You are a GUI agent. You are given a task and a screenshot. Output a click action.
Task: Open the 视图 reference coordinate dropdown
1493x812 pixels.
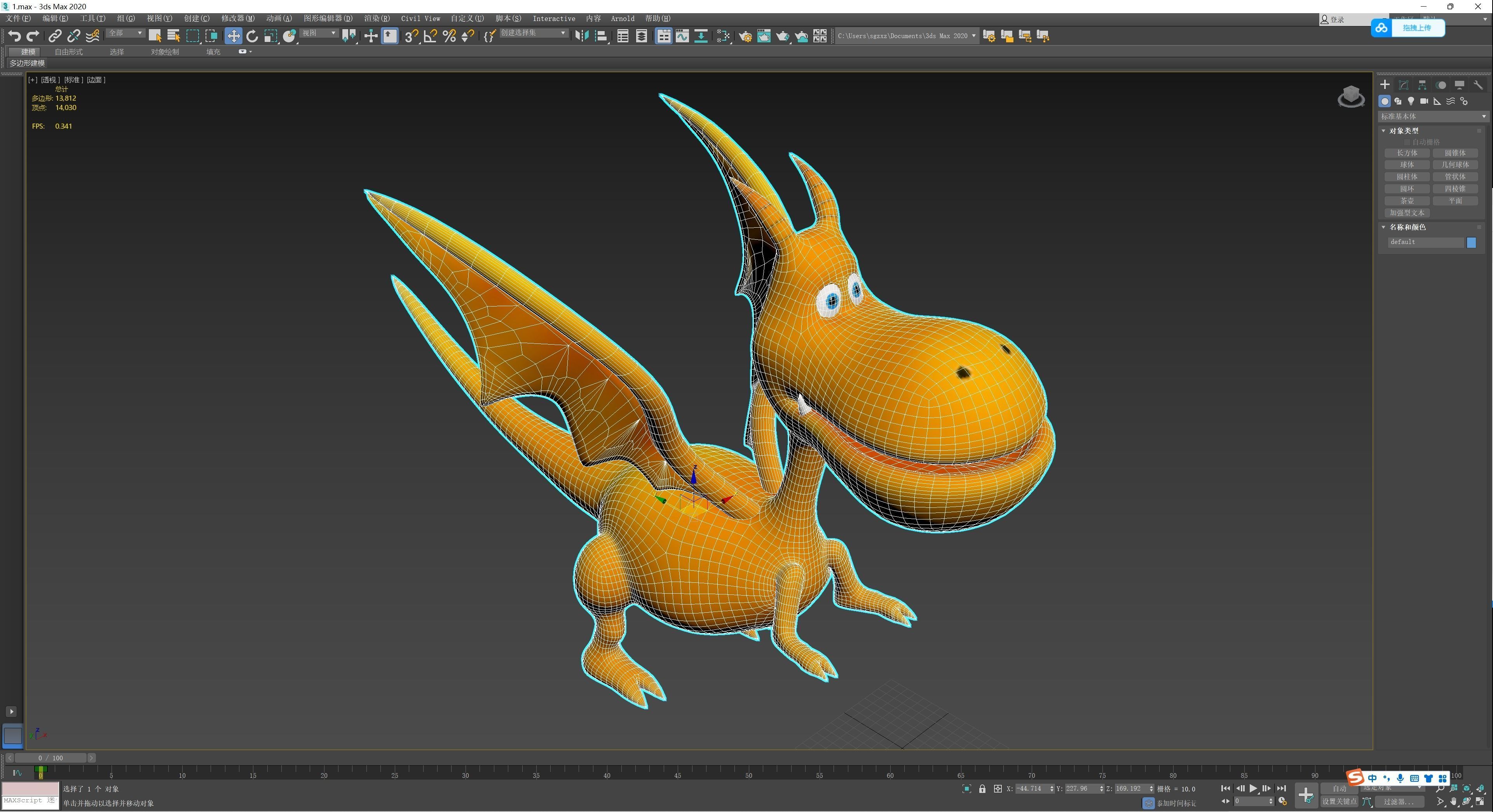(x=319, y=33)
